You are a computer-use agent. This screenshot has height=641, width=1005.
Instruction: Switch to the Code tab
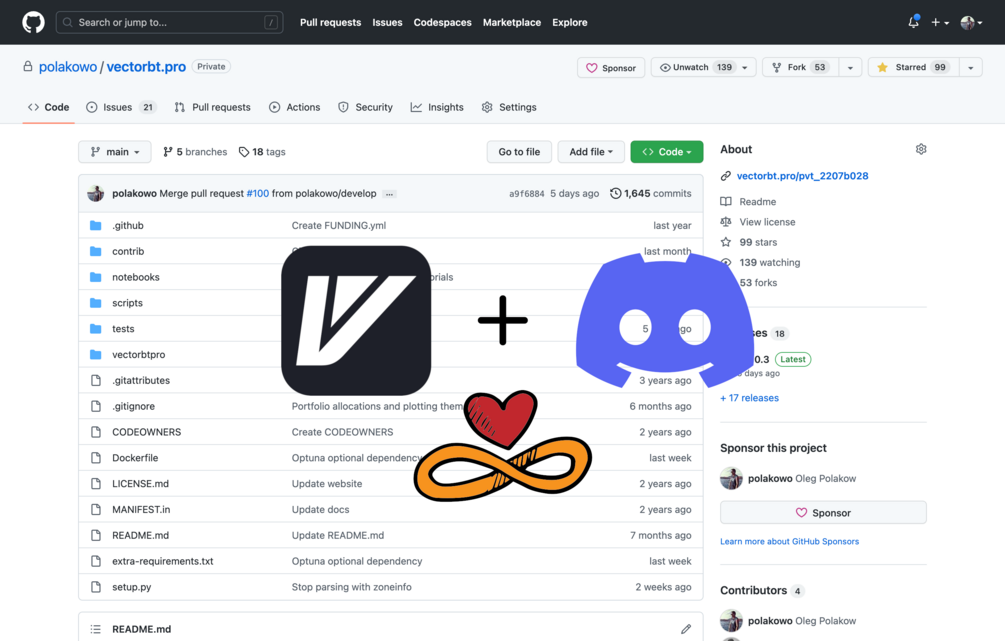pyautogui.click(x=49, y=107)
